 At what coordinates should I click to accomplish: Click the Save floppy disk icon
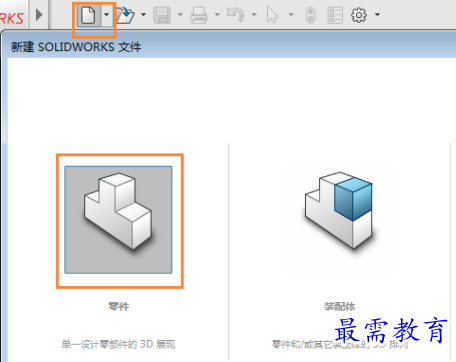(x=162, y=15)
